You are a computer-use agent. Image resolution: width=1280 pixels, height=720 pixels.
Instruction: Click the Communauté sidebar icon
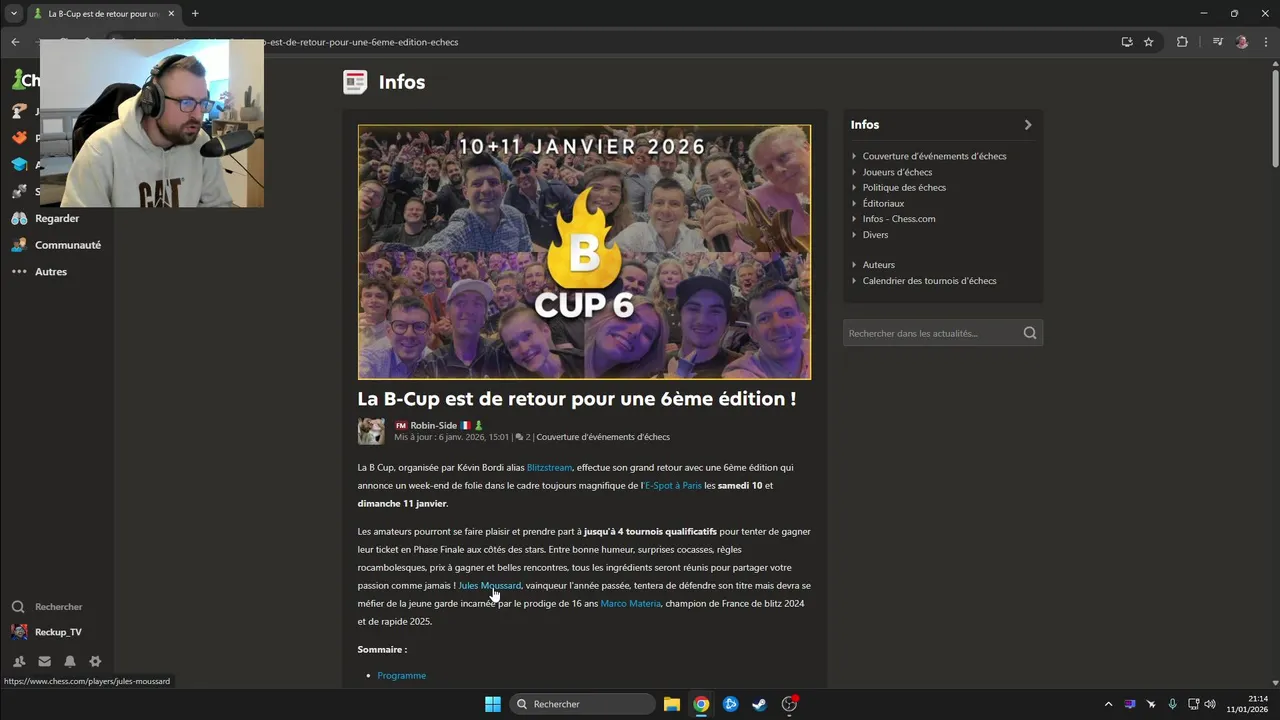[19, 245]
